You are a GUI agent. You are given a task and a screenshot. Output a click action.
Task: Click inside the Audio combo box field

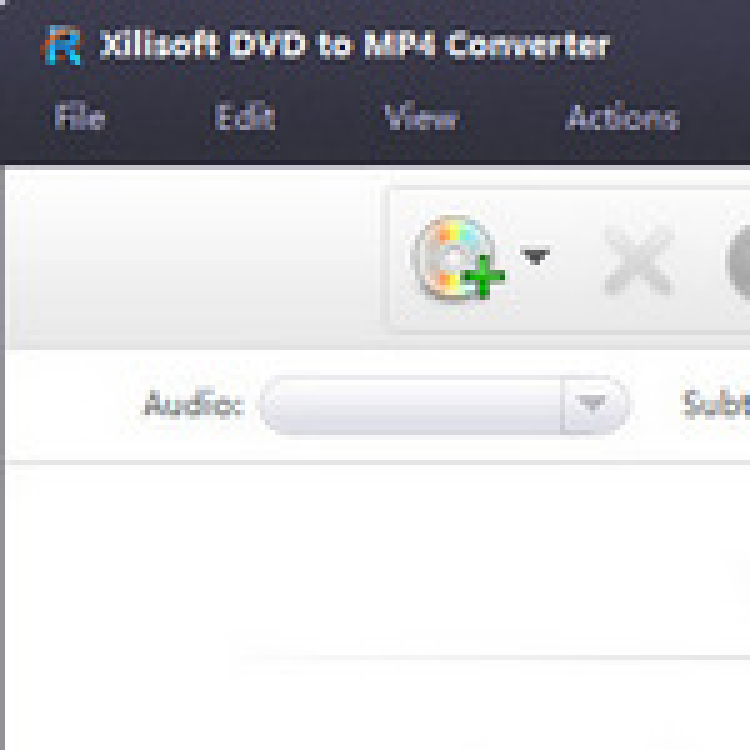click(412, 405)
